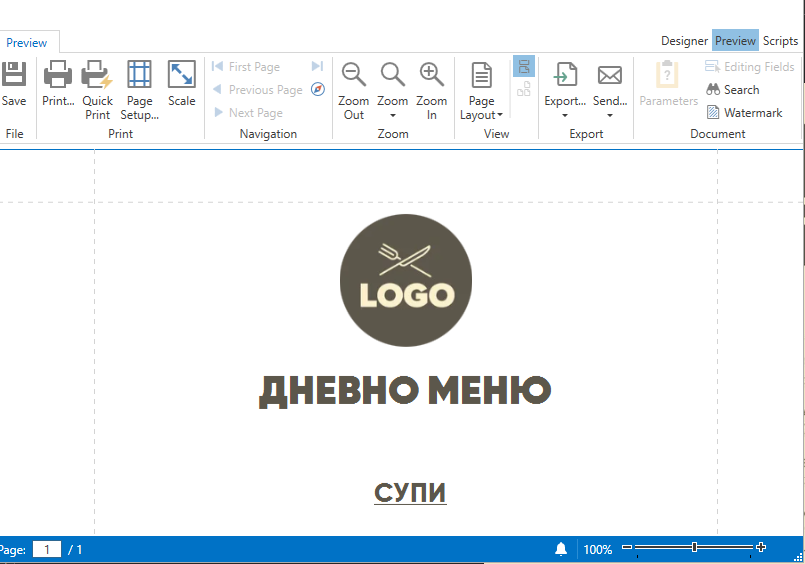Open the navigation pane compass icon

click(x=317, y=89)
